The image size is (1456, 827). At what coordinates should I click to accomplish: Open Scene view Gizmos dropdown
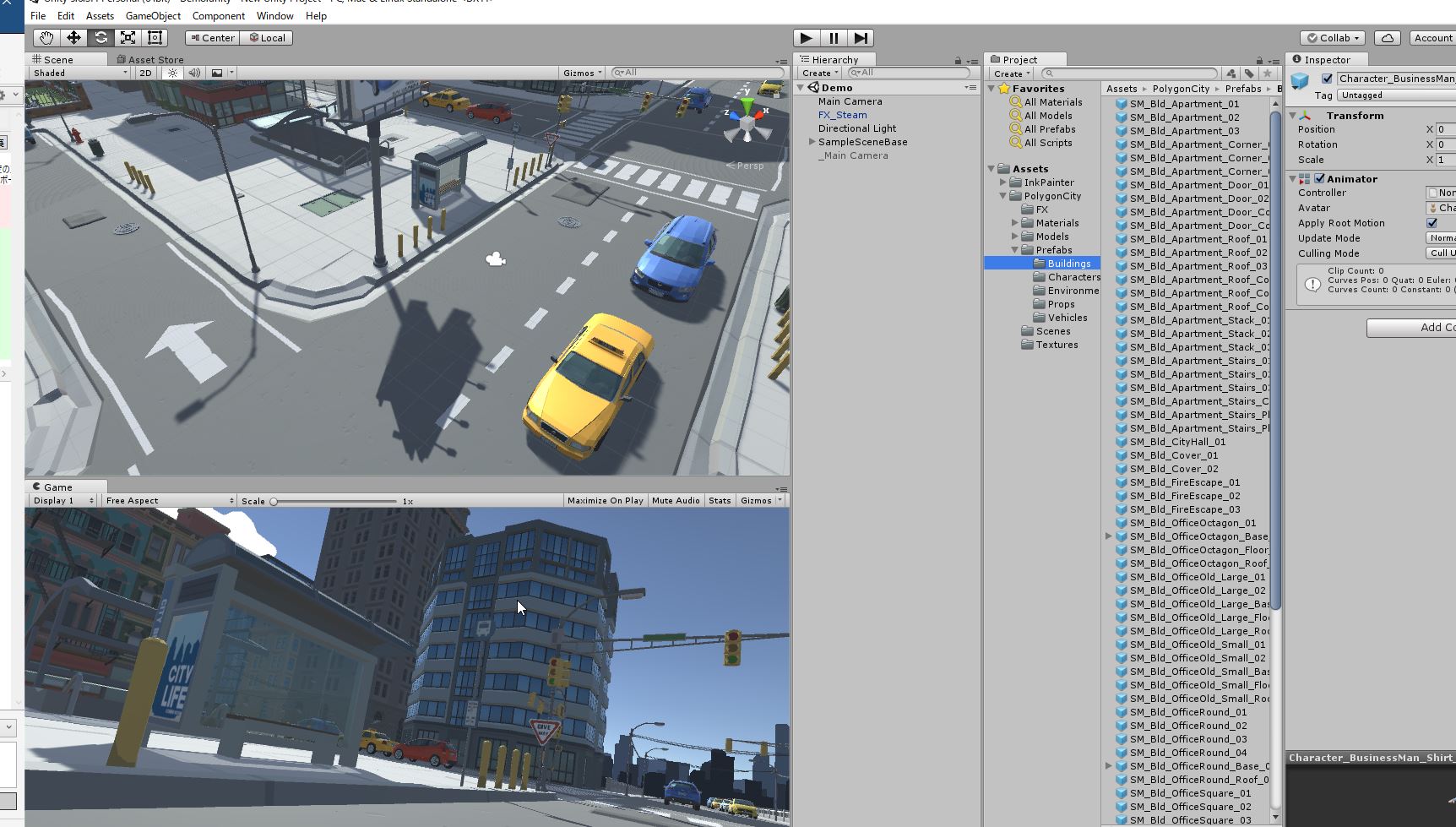(x=582, y=73)
